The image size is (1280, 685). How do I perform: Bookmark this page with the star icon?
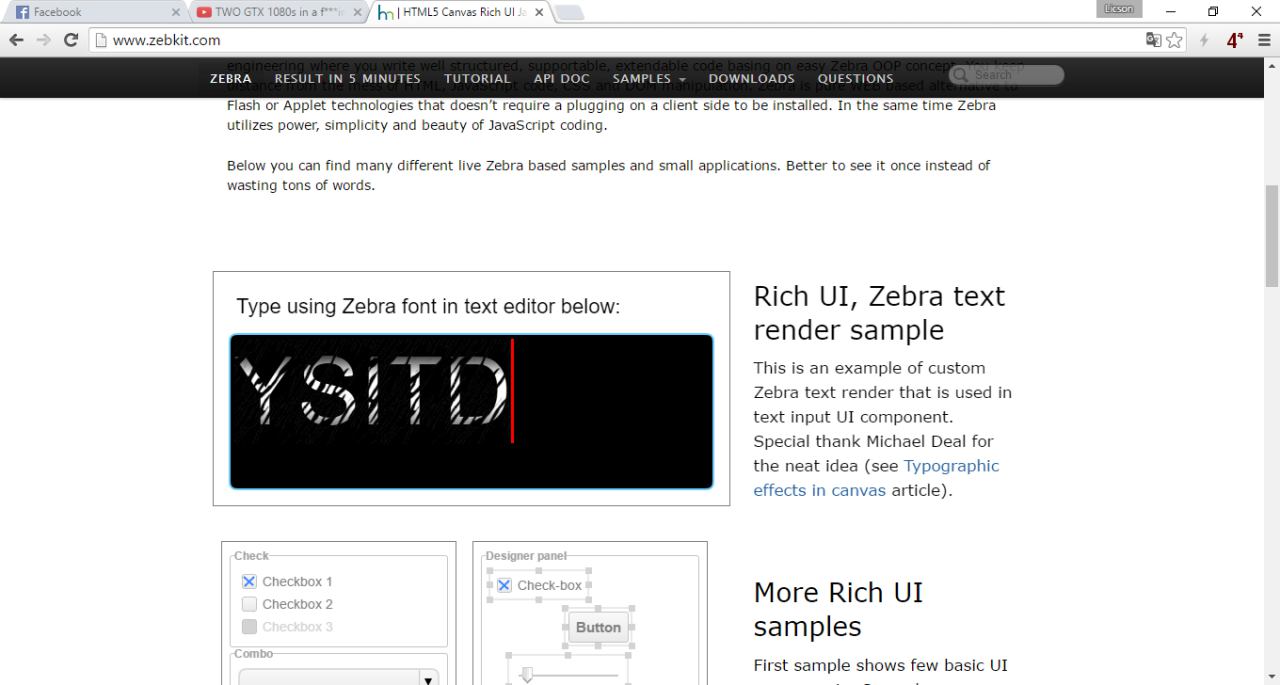pos(1172,41)
